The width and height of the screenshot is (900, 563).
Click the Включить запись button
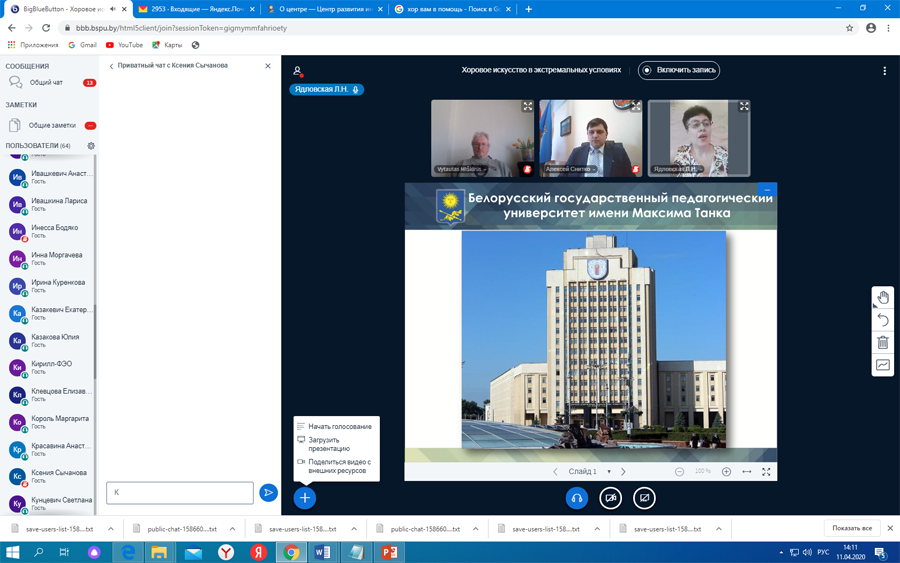coord(679,70)
